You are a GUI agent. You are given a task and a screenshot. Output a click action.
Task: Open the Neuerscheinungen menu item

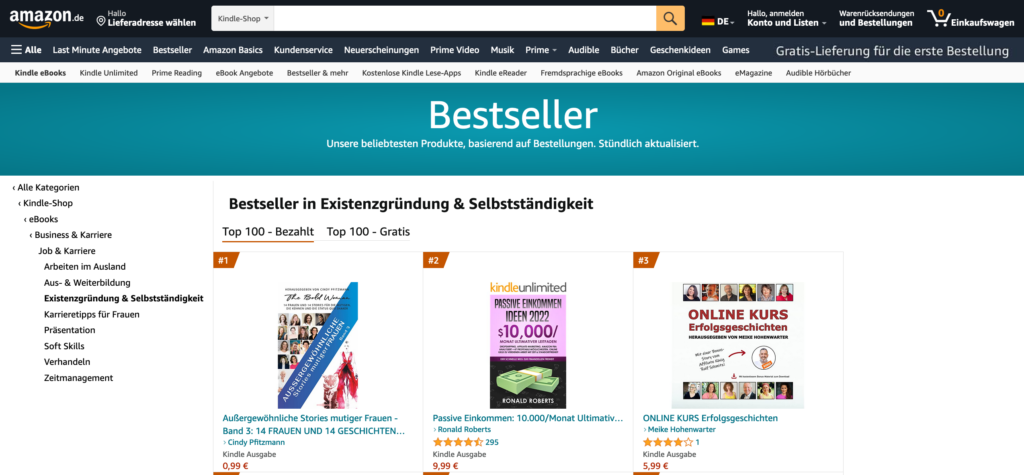381,50
